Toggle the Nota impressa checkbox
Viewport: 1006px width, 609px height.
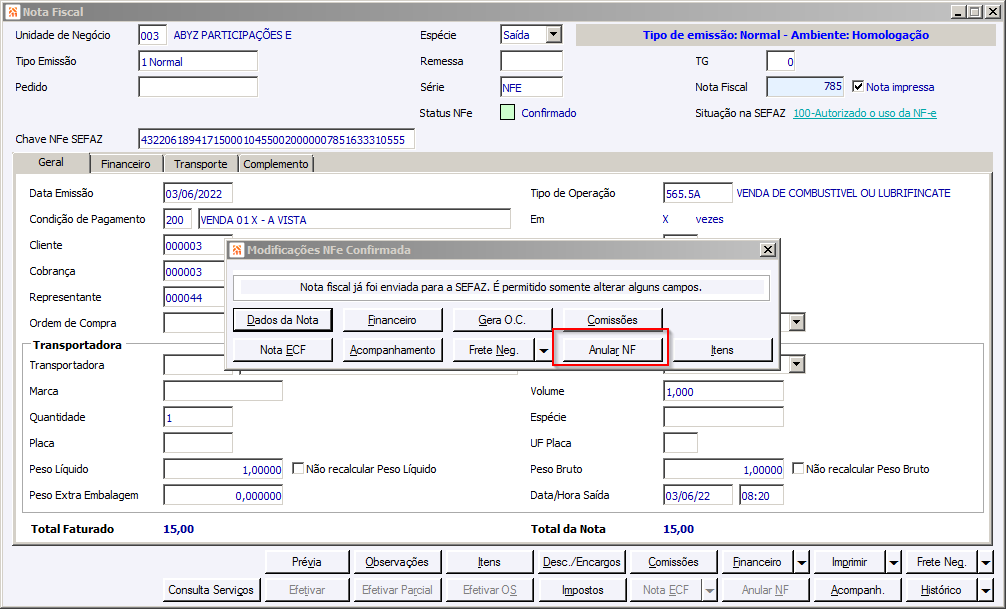click(x=858, y=86)
